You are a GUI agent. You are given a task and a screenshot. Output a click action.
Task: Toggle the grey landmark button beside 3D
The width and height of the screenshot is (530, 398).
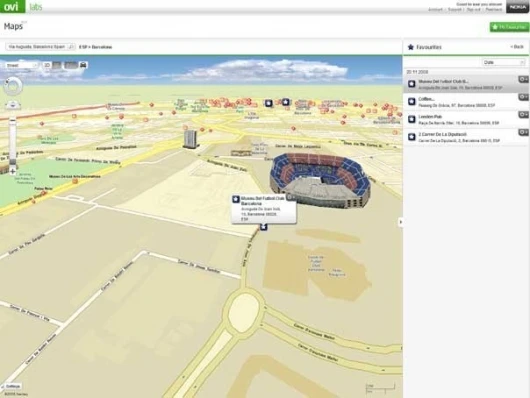click(x=57, y=65)
